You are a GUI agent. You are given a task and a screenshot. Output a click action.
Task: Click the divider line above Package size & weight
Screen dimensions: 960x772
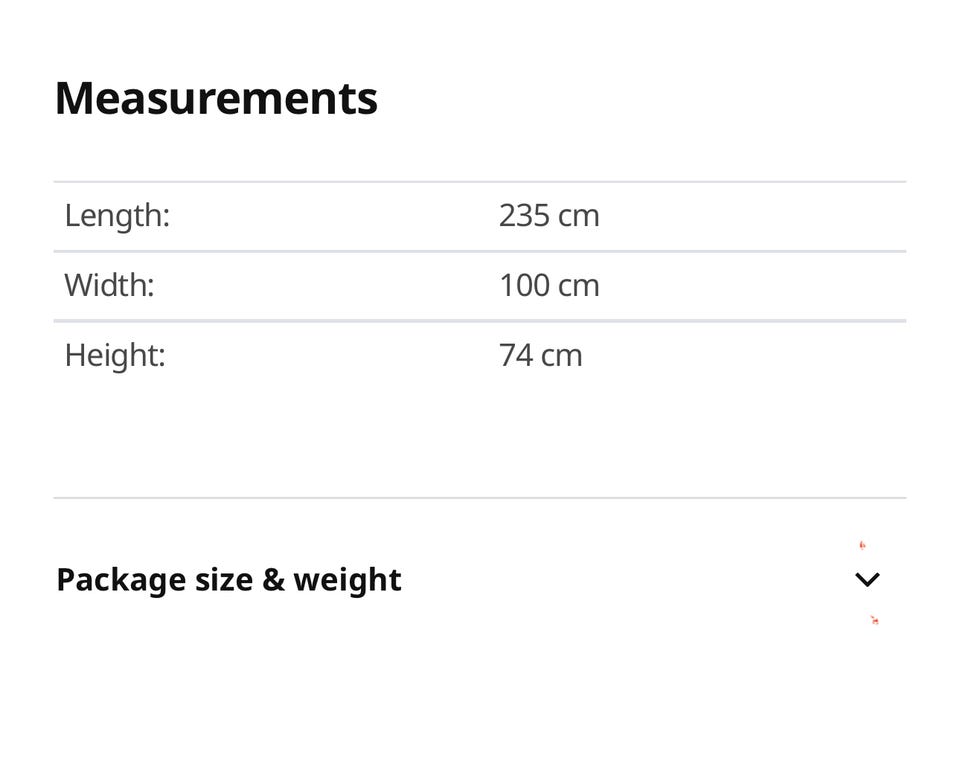pos(480,497)
